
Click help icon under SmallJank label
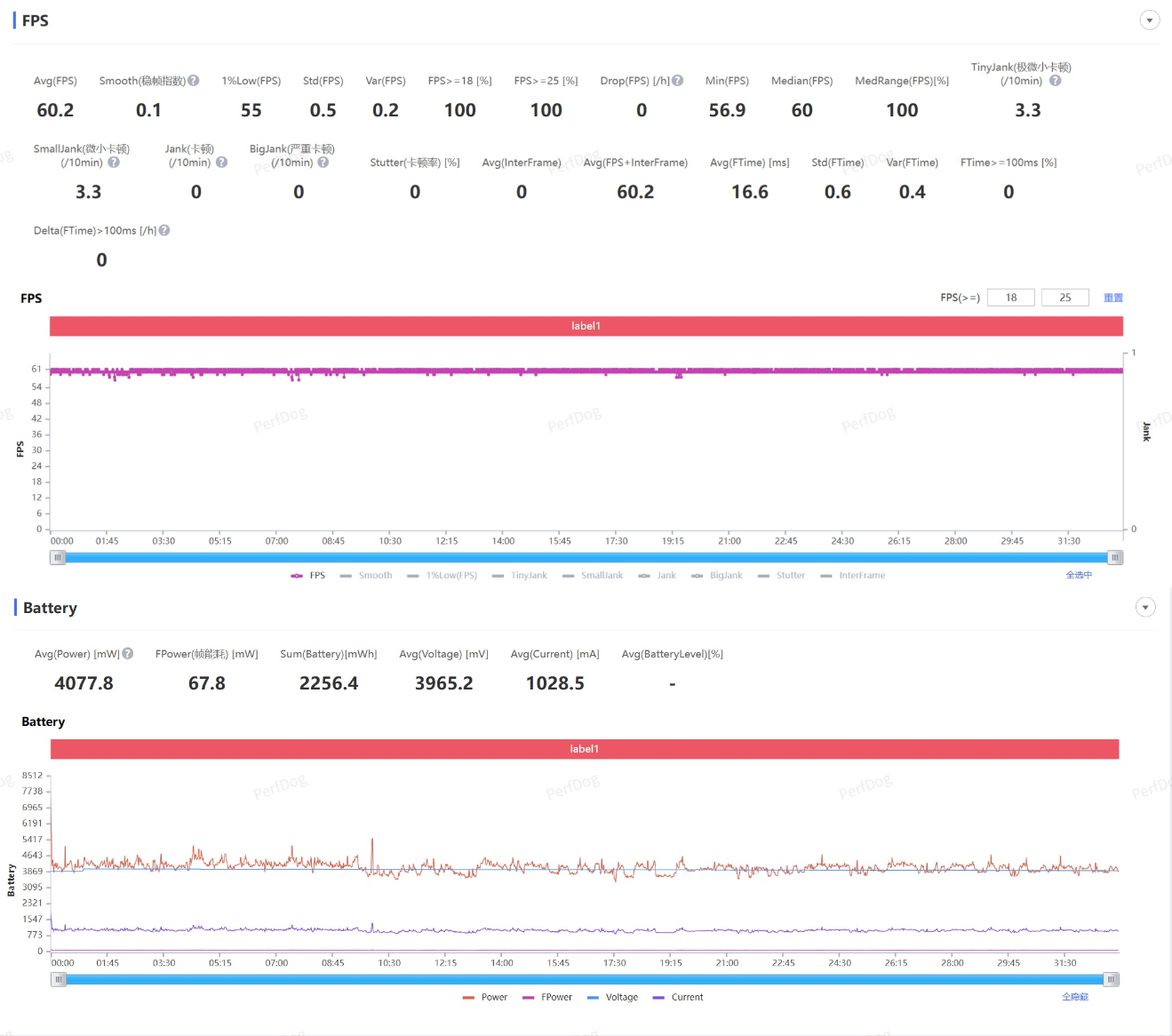[114, 163]
